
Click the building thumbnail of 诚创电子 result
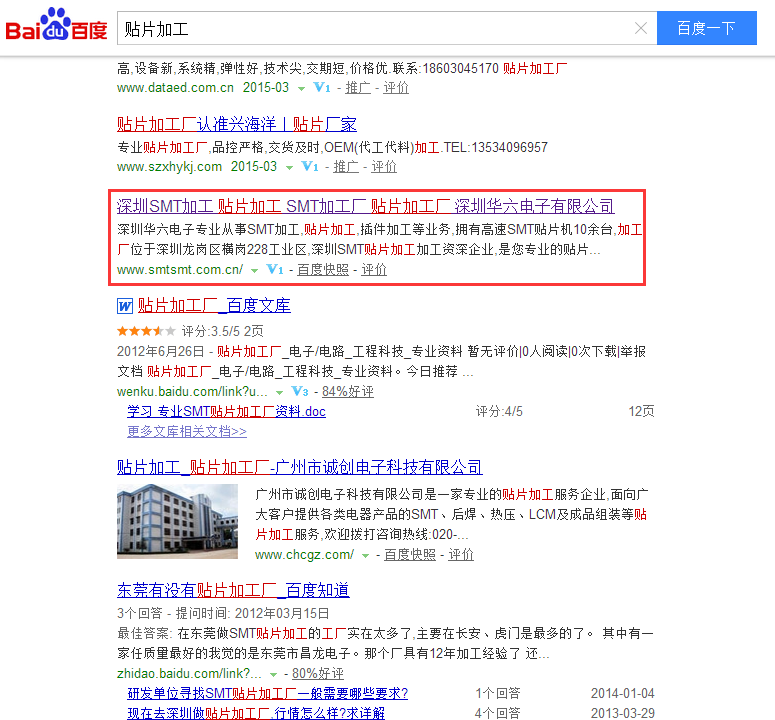177,521
